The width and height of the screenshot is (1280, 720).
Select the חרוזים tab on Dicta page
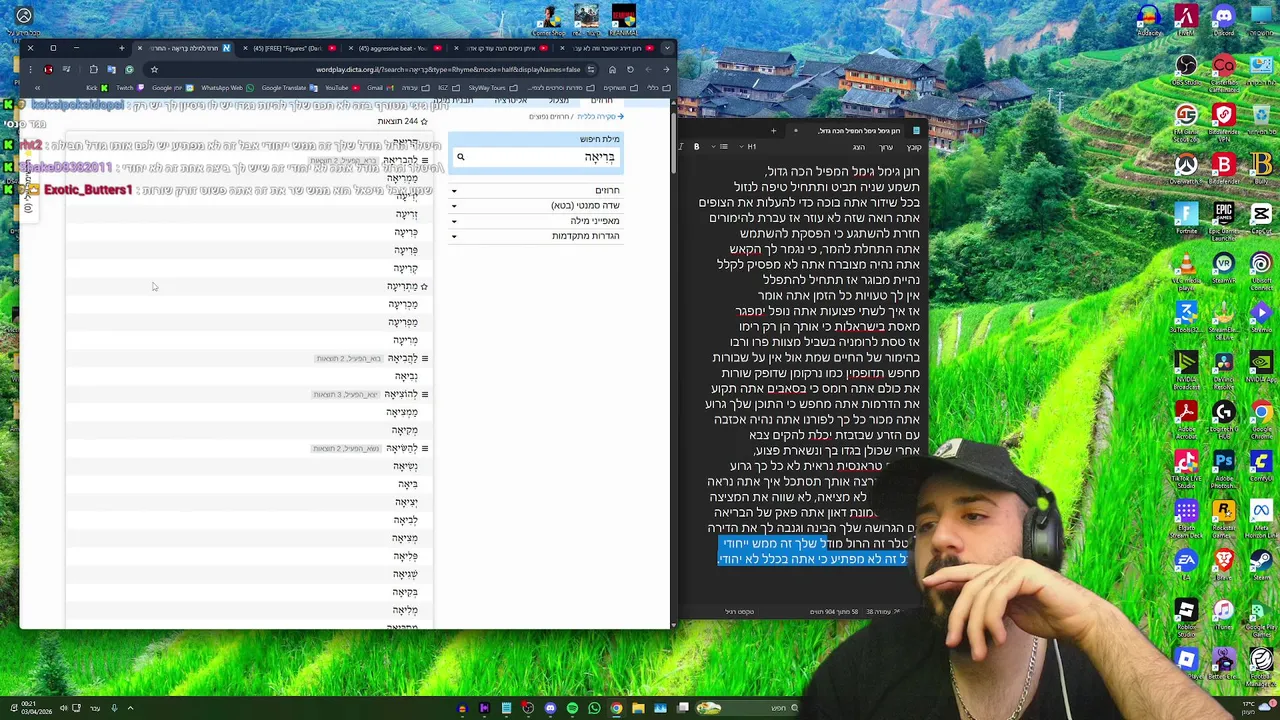coord(602,101)
